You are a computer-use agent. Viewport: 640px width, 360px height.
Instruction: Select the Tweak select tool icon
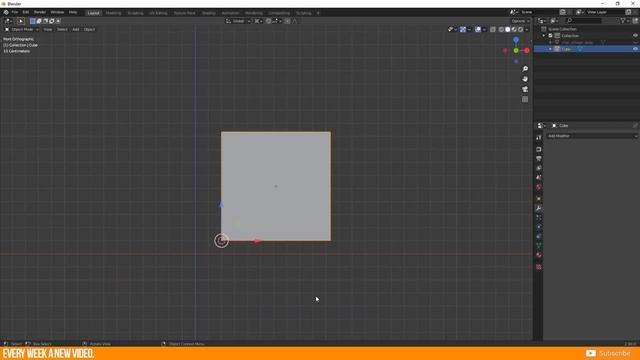coord(20,21)
